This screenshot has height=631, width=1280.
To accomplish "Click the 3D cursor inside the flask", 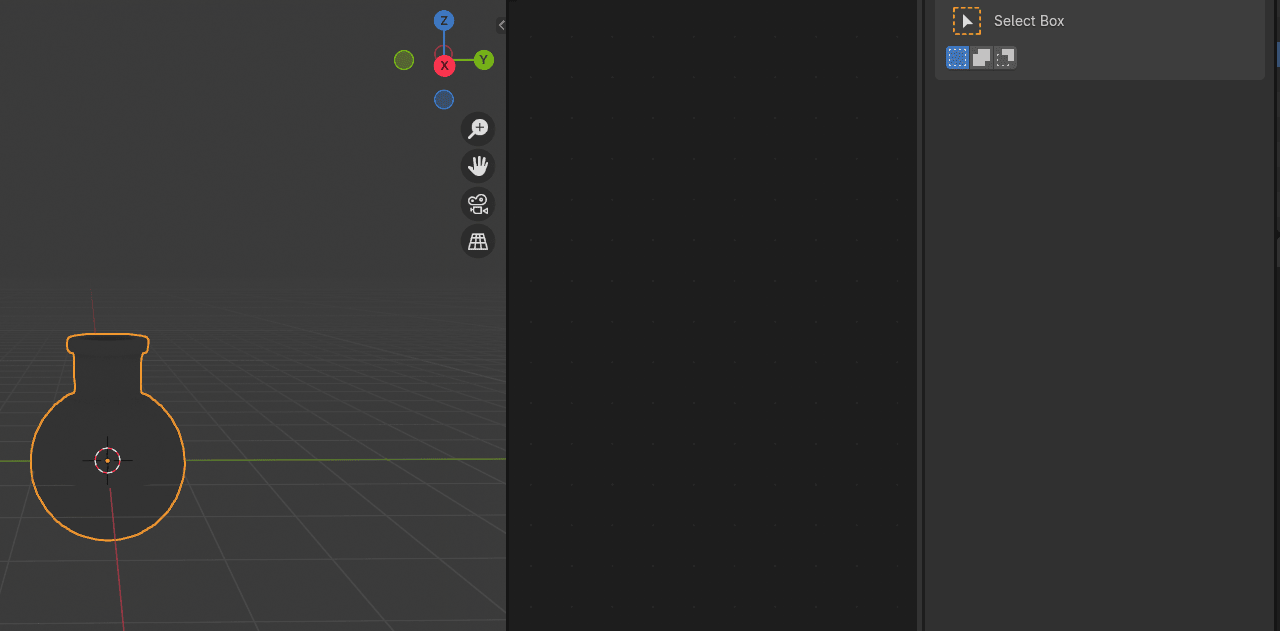I will tap(107, 460).
